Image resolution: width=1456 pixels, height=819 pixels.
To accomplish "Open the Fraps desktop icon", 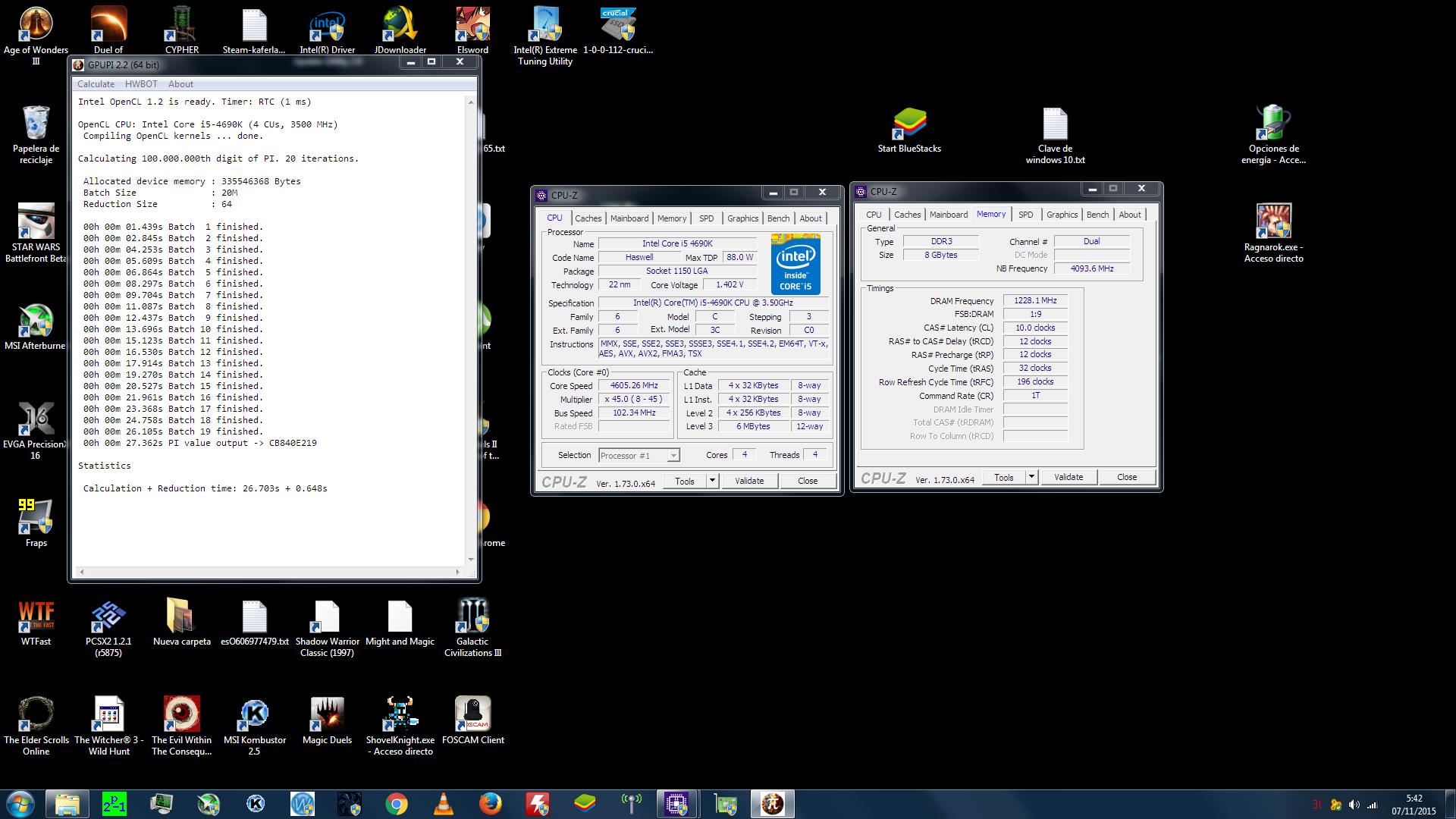I will tap(36, 523).
